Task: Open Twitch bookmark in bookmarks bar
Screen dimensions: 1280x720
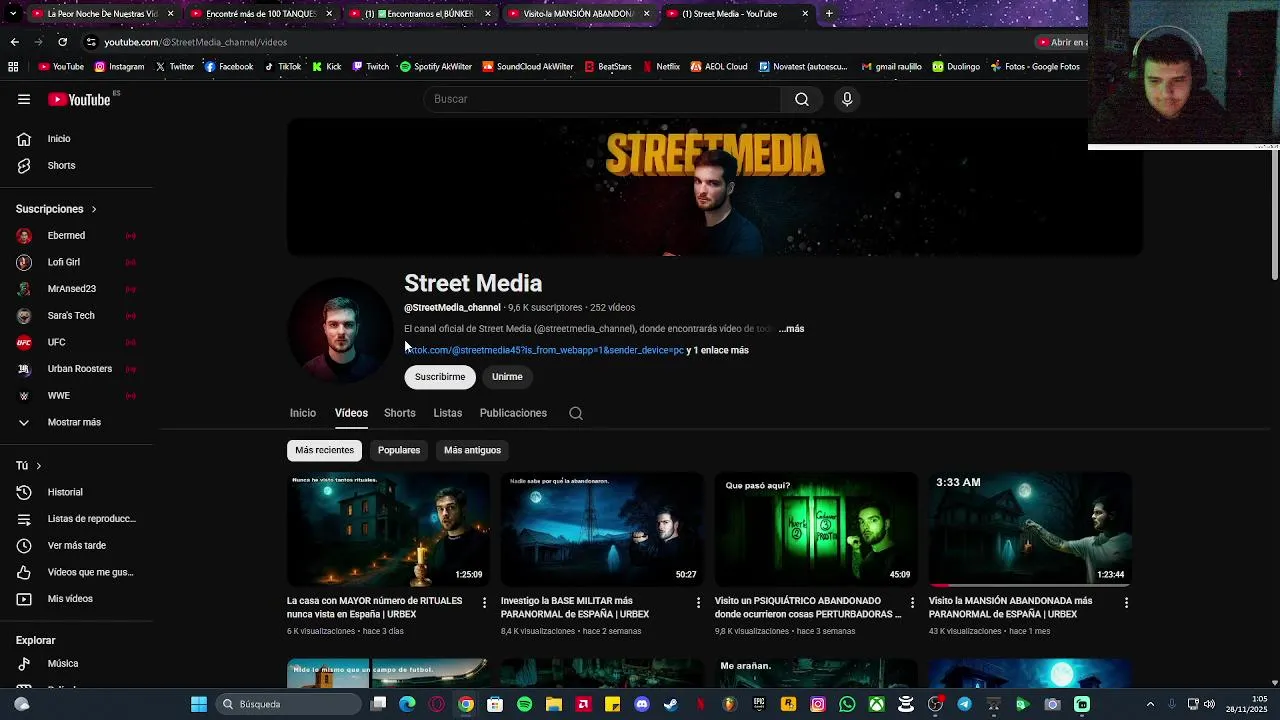Action: 370,67
